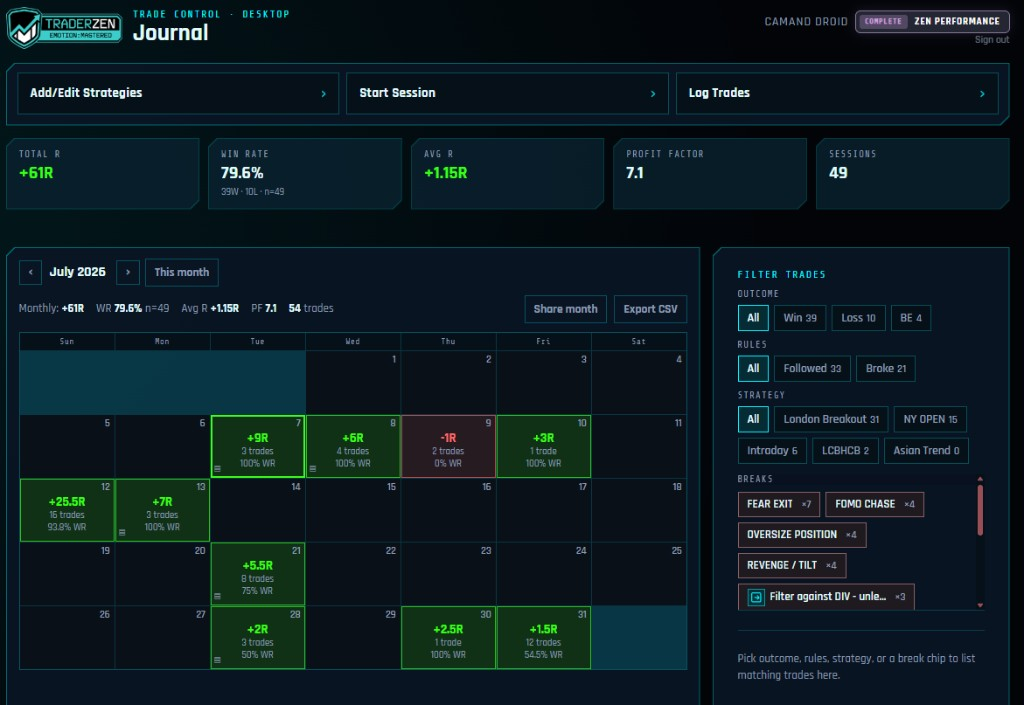This screenshot has width=1024, height=705.
Task: Open July 30 day with +2.5R
Action: tap(449, 638)
